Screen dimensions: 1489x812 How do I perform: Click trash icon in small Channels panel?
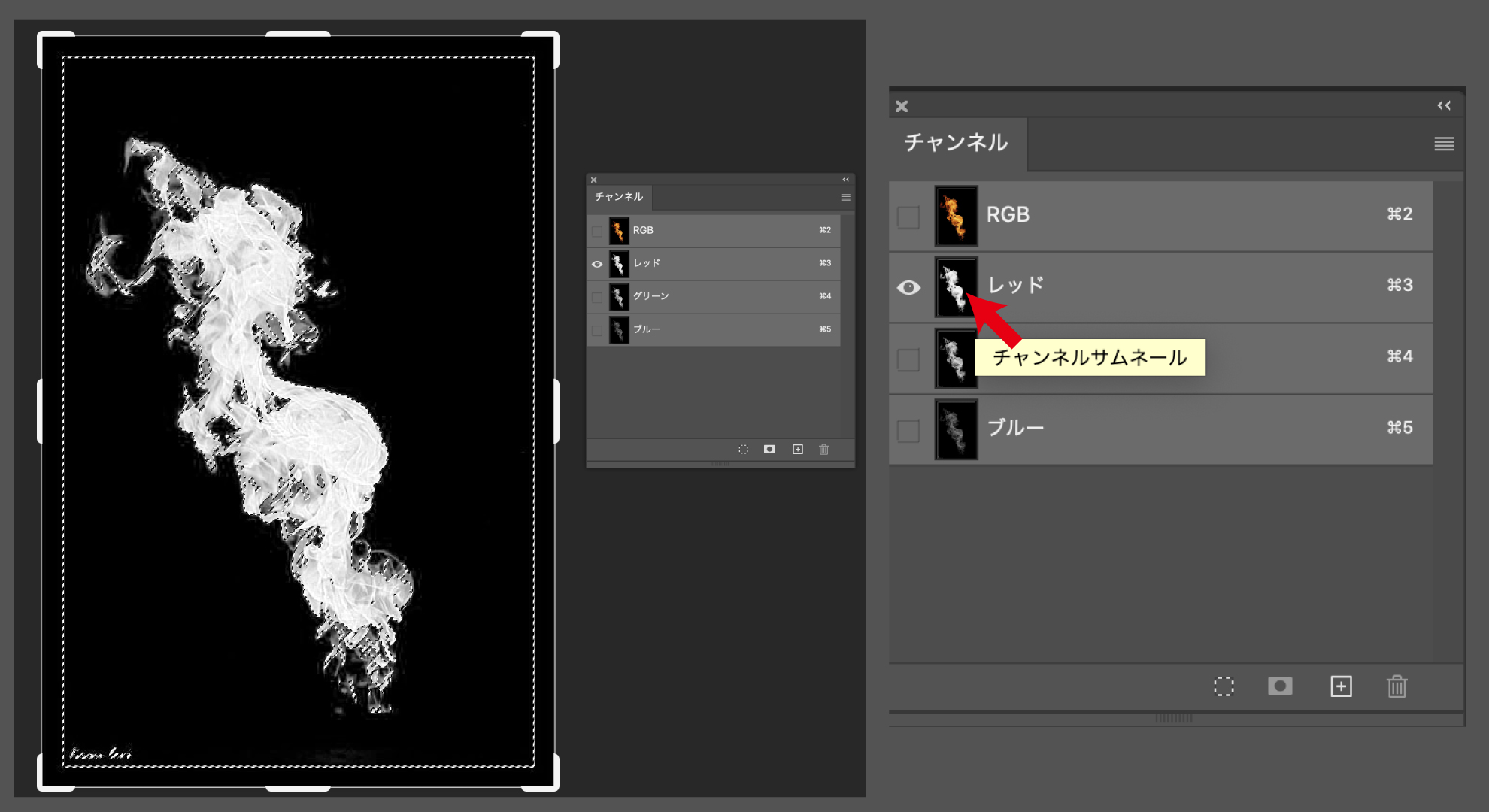(823, 450)
